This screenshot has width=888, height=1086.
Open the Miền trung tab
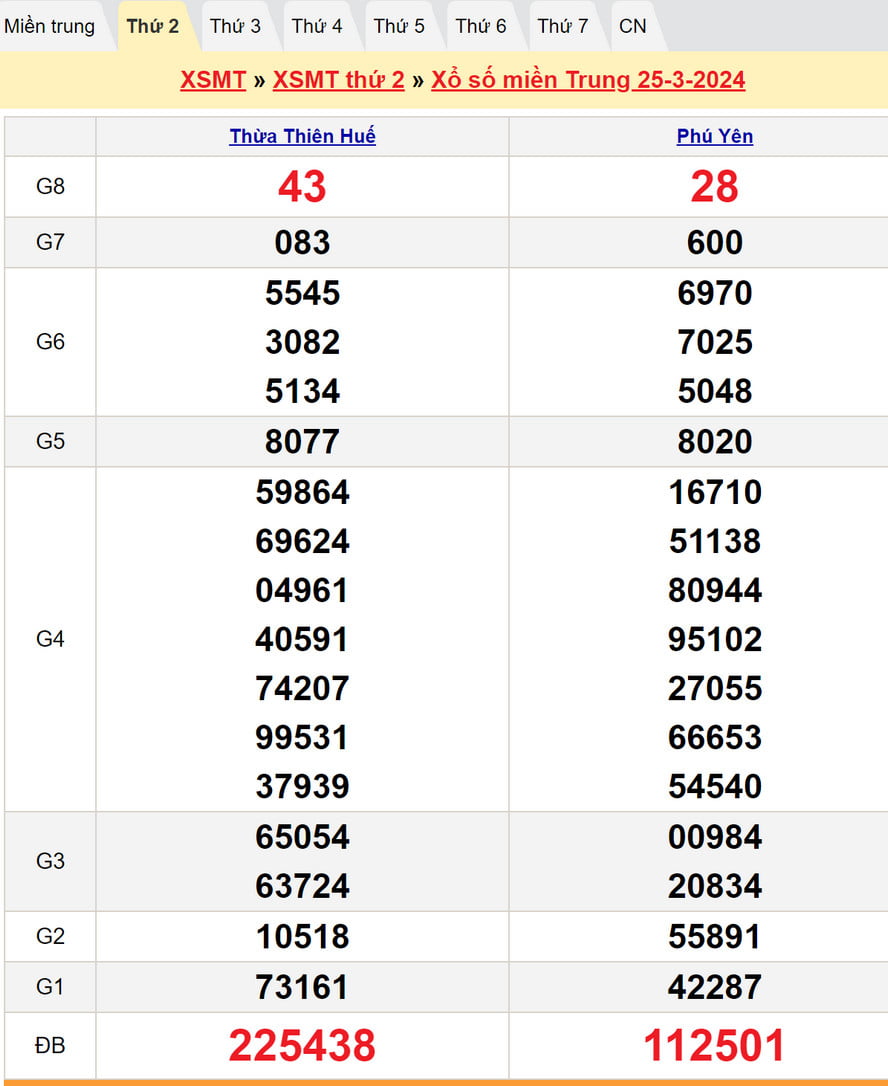pyautogui.click(x=50, y=26)
